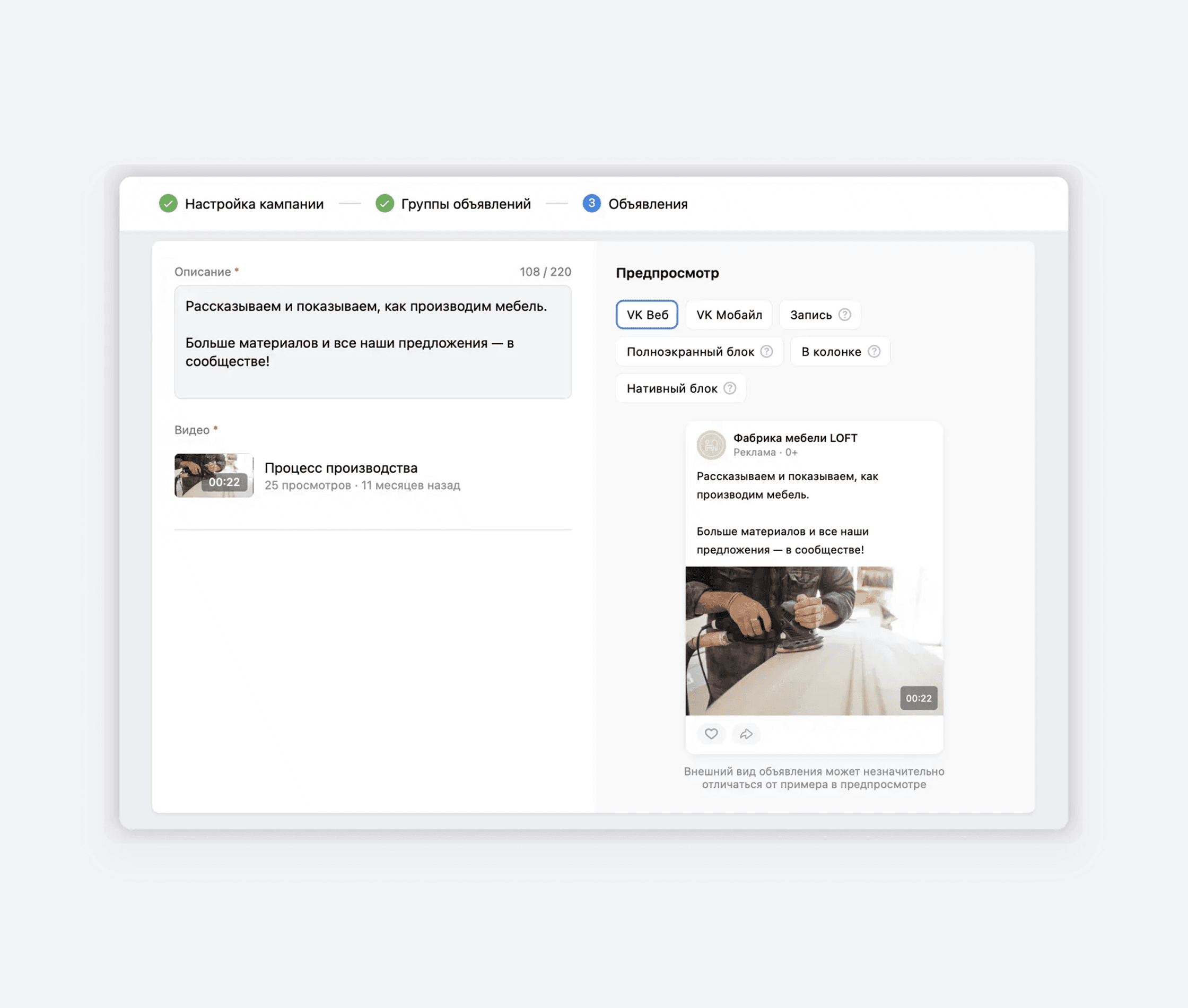
Task: Click the help icon by Нативный блок
Action: [x=729, y=388]
